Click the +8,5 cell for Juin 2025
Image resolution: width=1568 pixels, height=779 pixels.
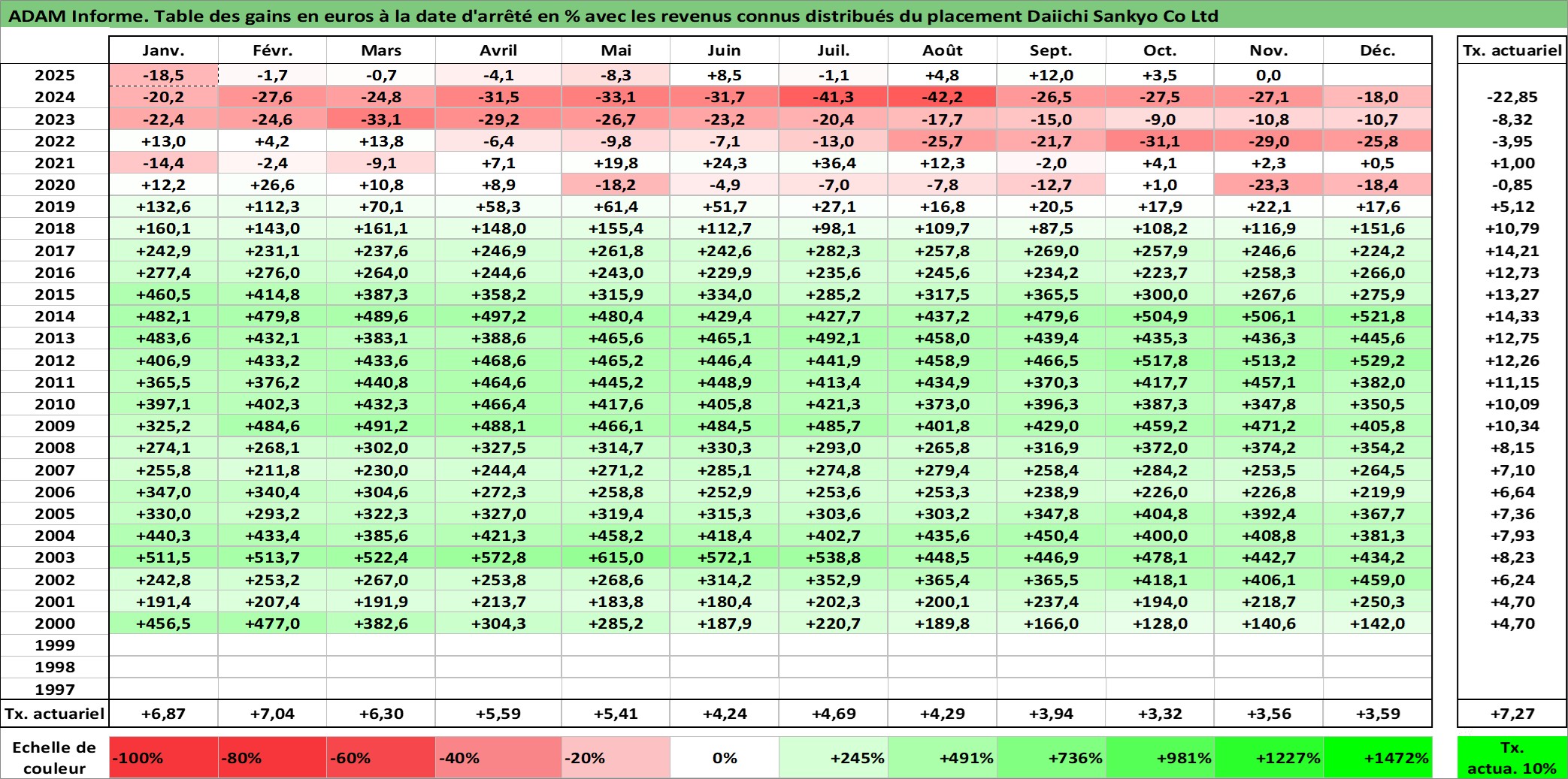[725, 75]
